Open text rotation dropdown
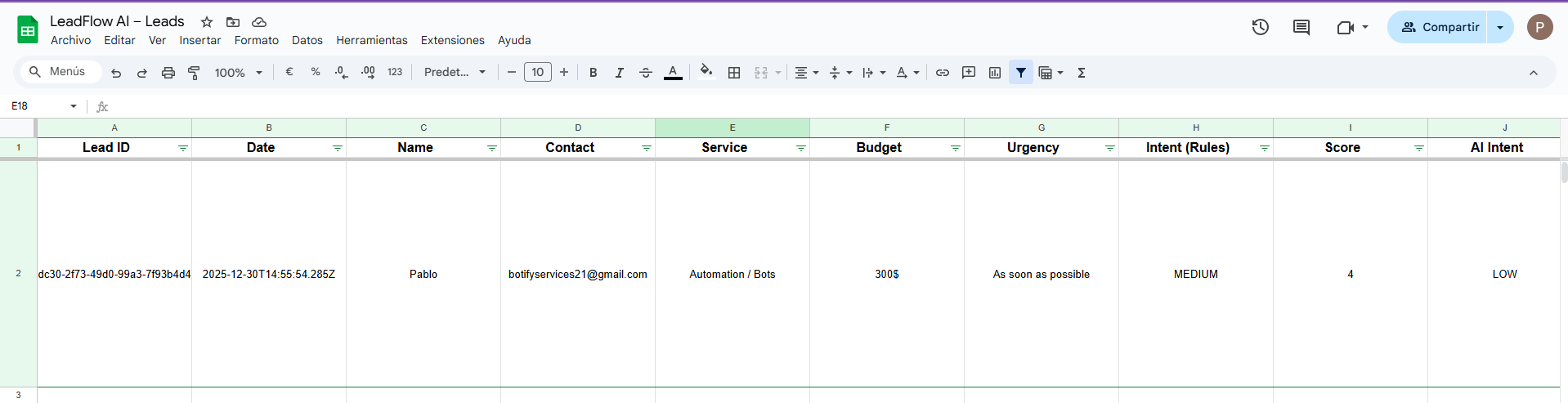This screenshot has height=403, width=1568. 907,73
